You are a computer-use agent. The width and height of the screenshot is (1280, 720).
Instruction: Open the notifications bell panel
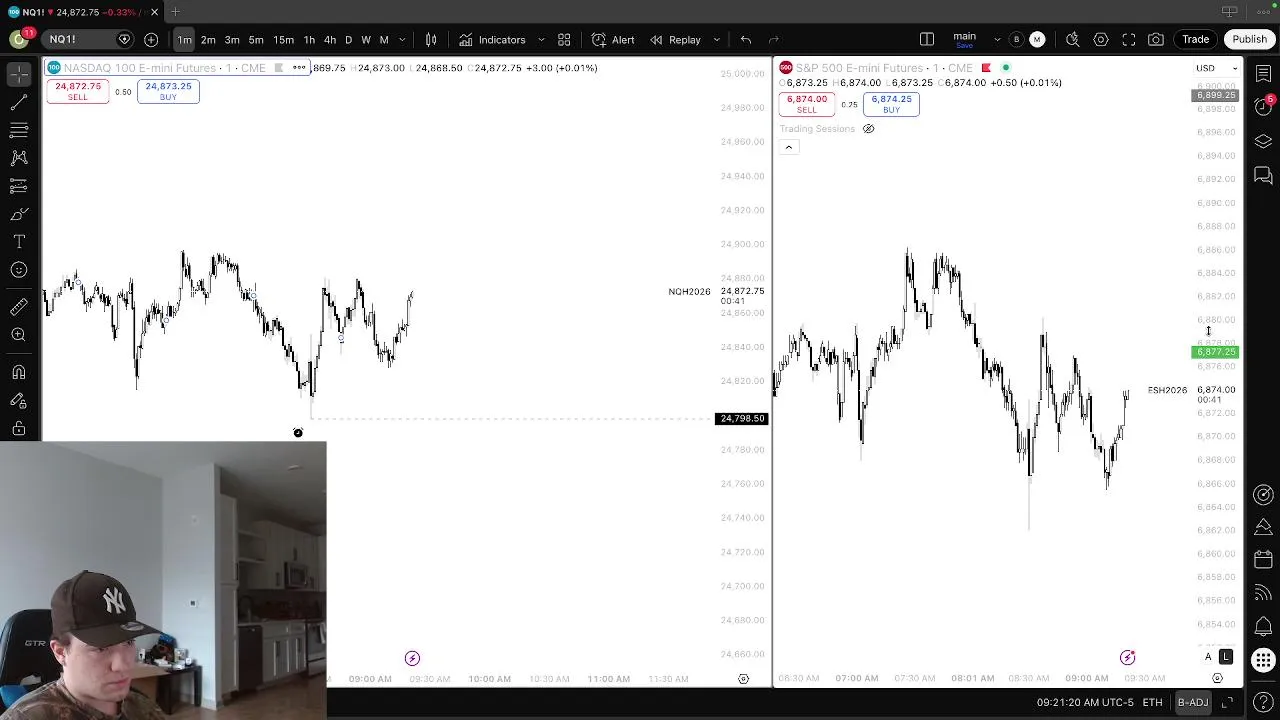(1263, 627)
